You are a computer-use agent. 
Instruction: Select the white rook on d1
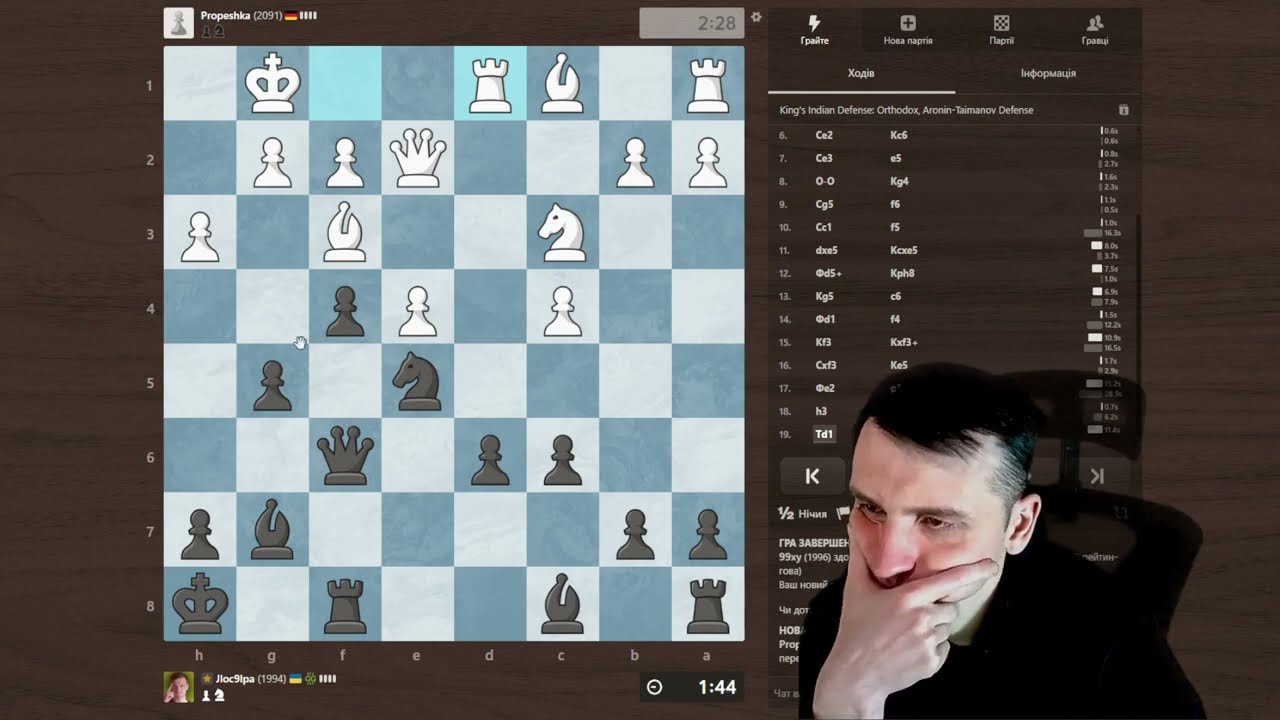pyautogui.click(x=490, y=84)
